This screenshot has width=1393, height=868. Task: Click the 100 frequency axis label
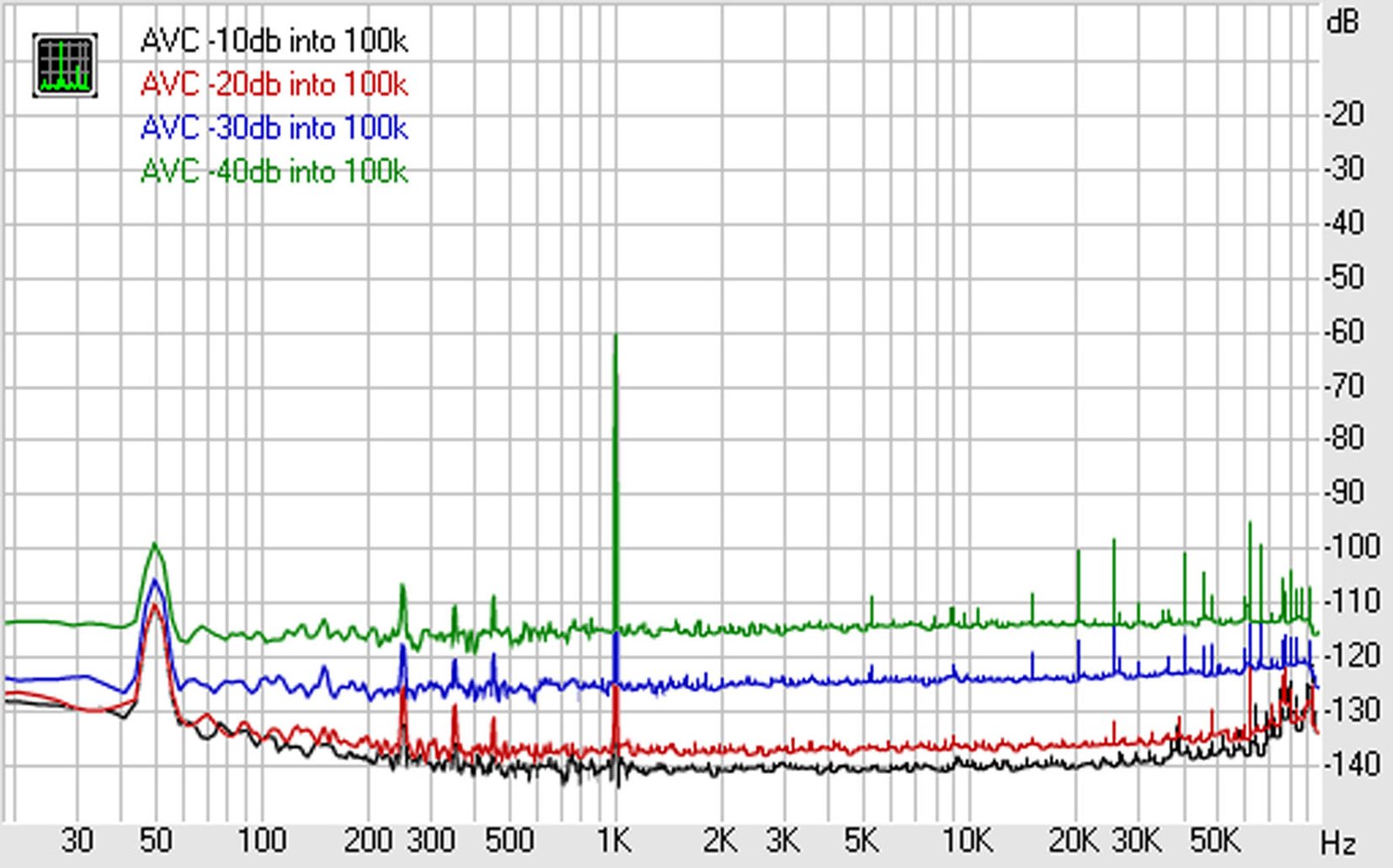[x=262, y=841]
